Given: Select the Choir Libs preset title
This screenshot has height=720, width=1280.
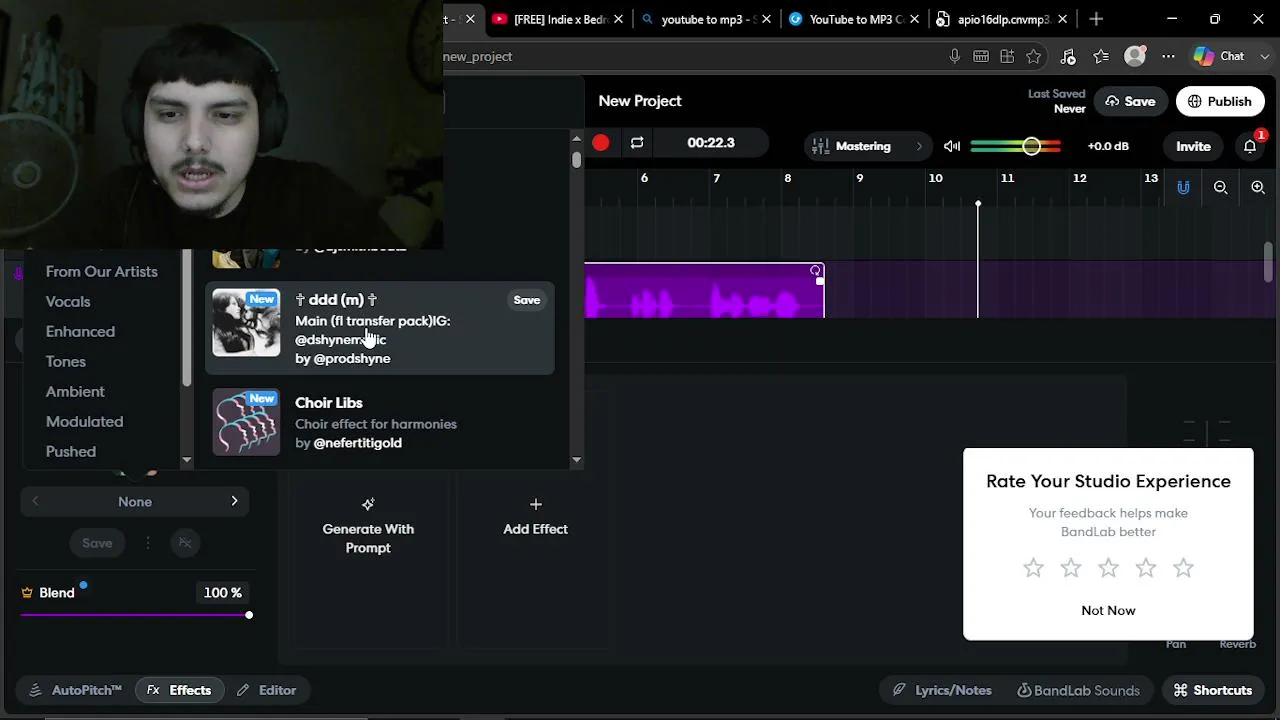Looking at the screenshot, I should tap(329, 403).
